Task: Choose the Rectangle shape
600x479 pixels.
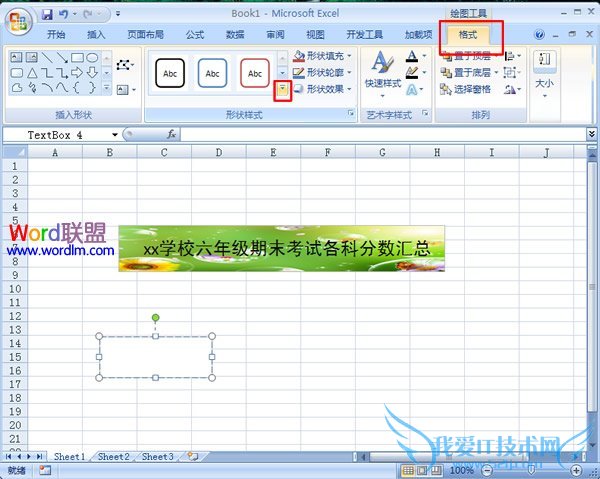Action: pyautogui.click(x=77, y=57)
